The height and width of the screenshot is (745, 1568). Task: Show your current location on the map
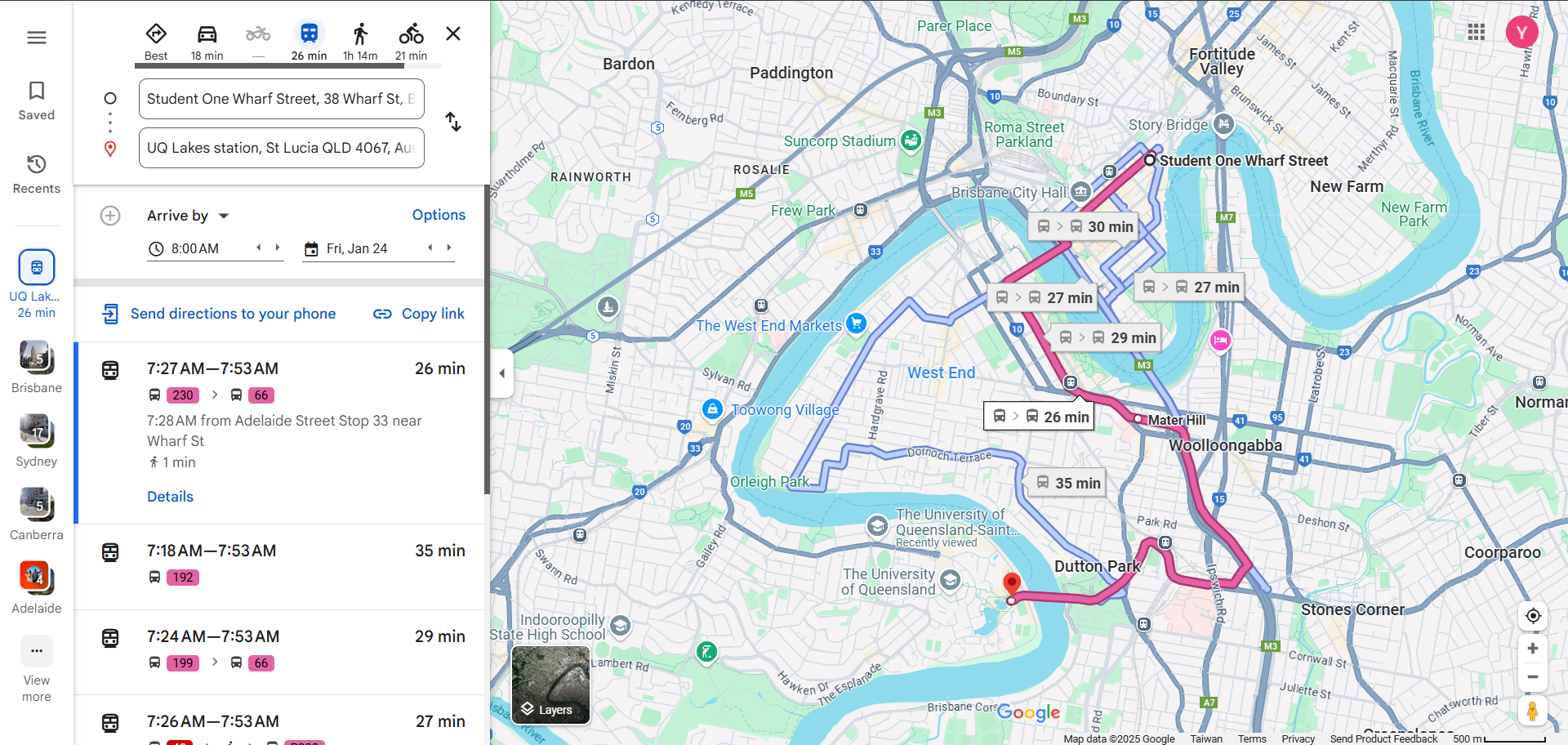1533,615
